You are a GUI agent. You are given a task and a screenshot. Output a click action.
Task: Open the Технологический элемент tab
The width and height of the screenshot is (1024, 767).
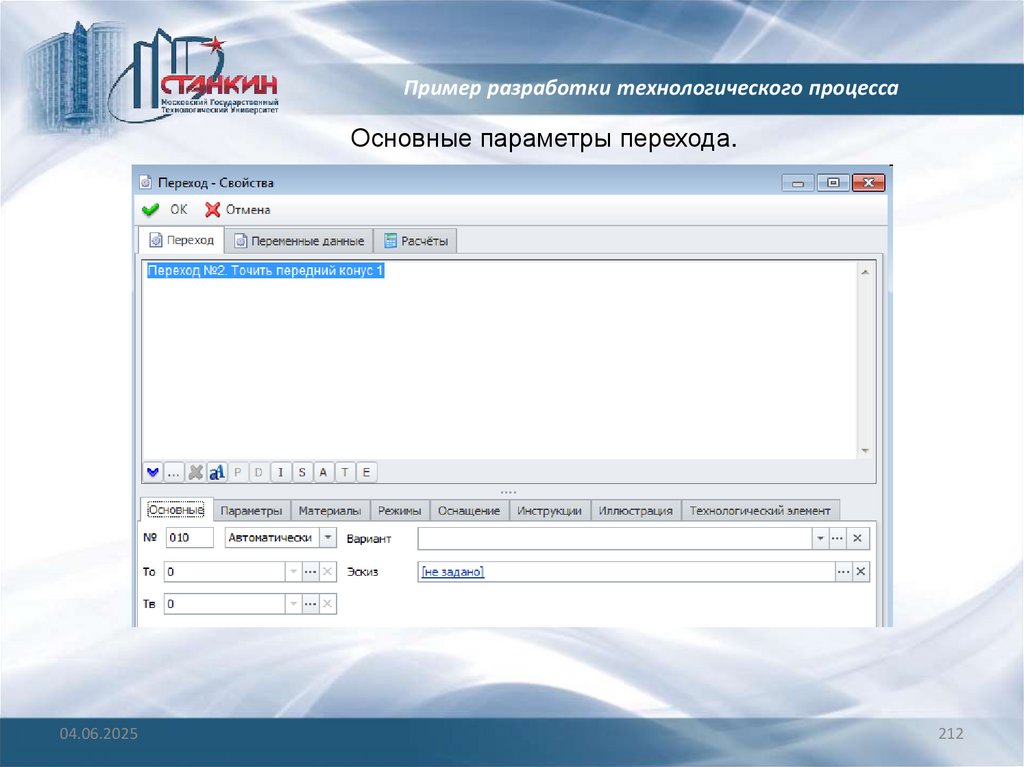760,511
